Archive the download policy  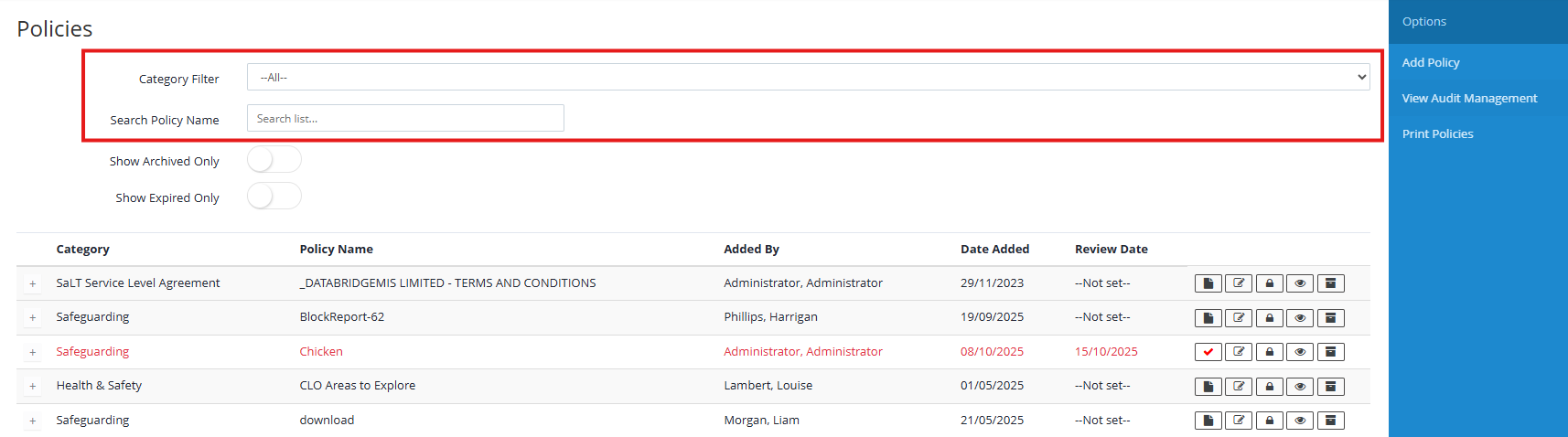tap(1330, 421)
